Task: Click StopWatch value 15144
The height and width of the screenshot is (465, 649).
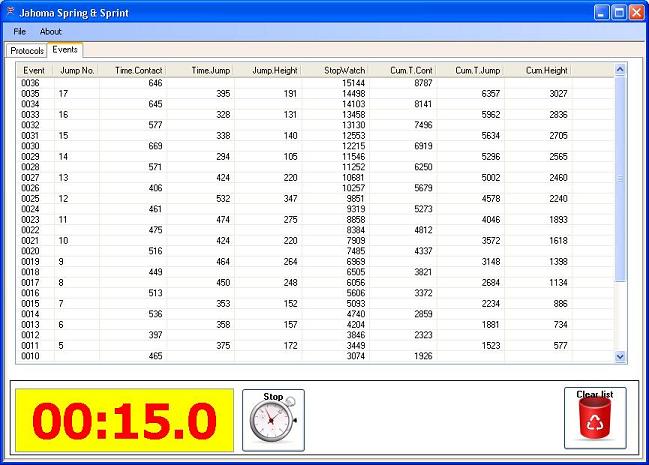Action: [353, 83]
